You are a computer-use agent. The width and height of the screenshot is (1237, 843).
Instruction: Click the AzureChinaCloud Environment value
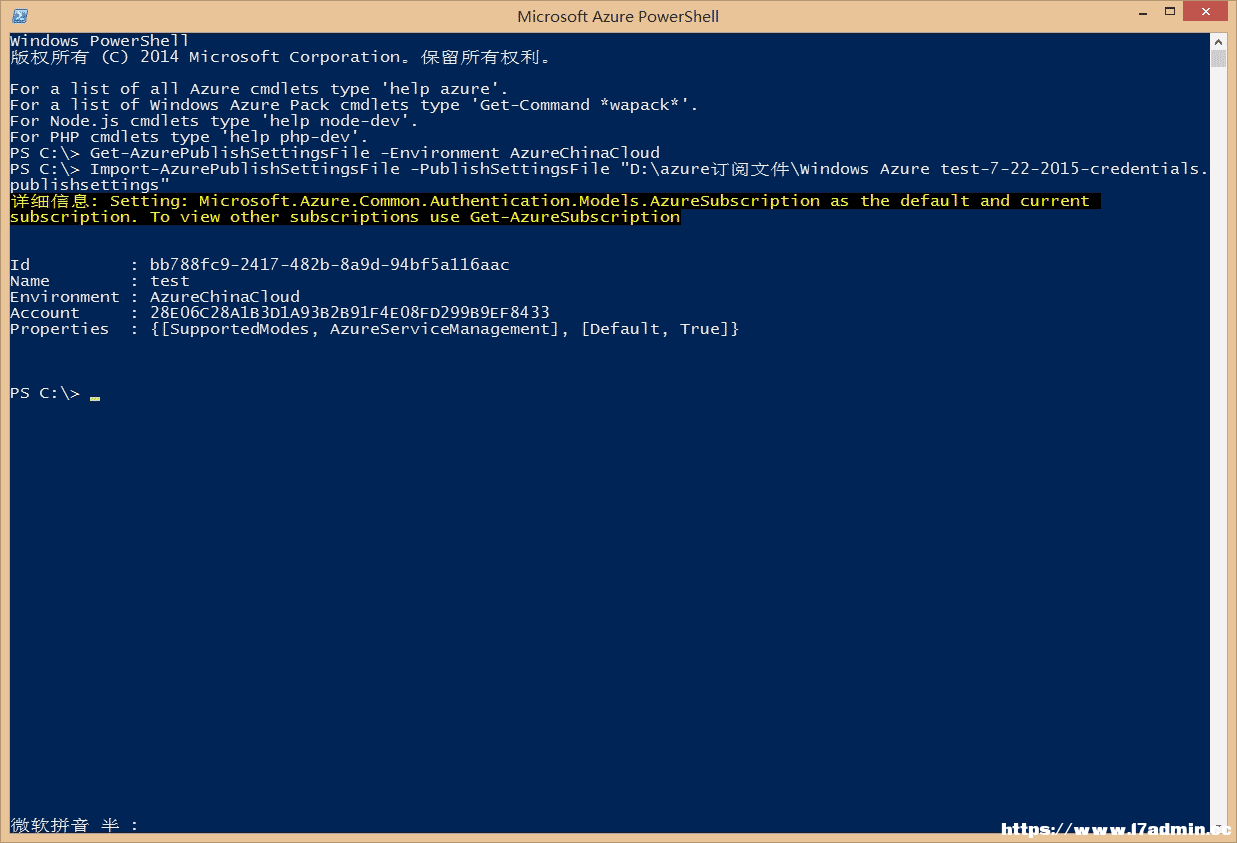225,297
